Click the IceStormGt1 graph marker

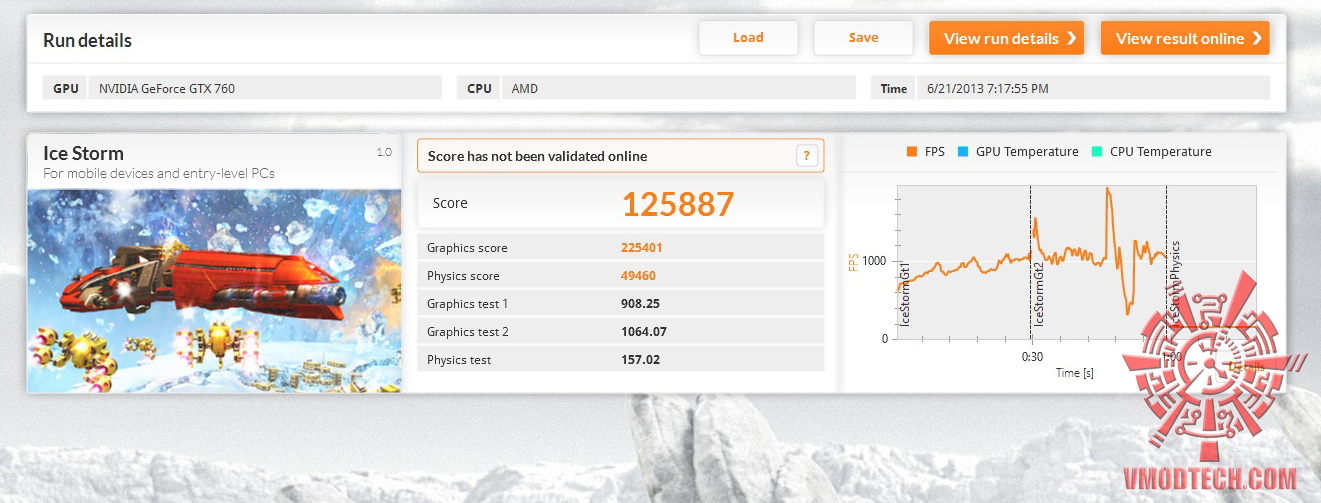tap(905, 297)
